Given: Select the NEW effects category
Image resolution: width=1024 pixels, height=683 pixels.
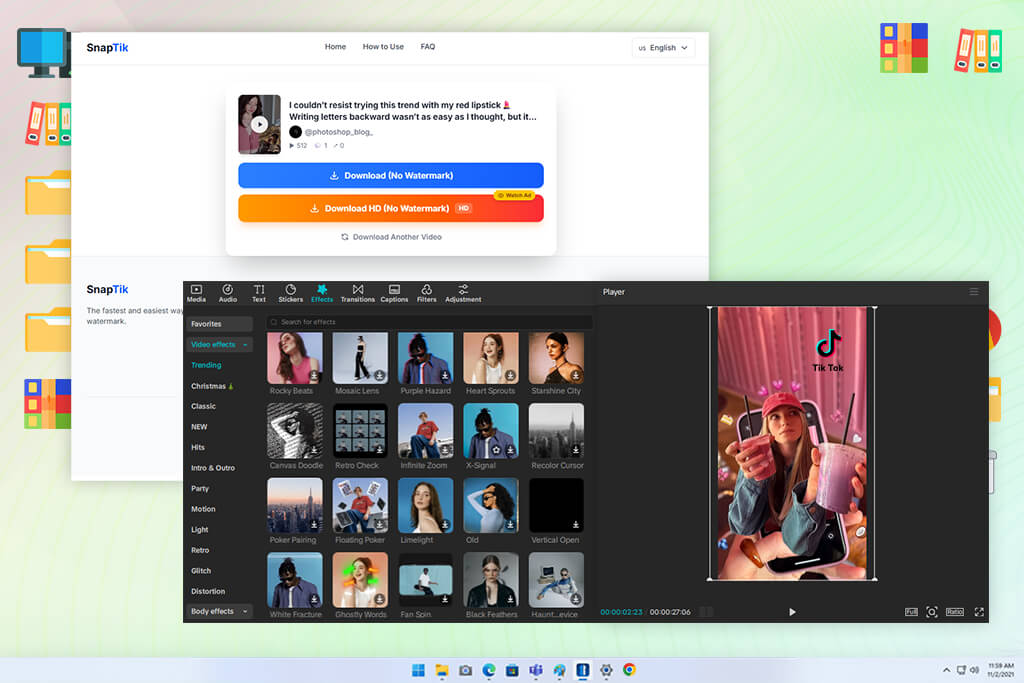Looking at the screenshot, I should tap(199, 426).
